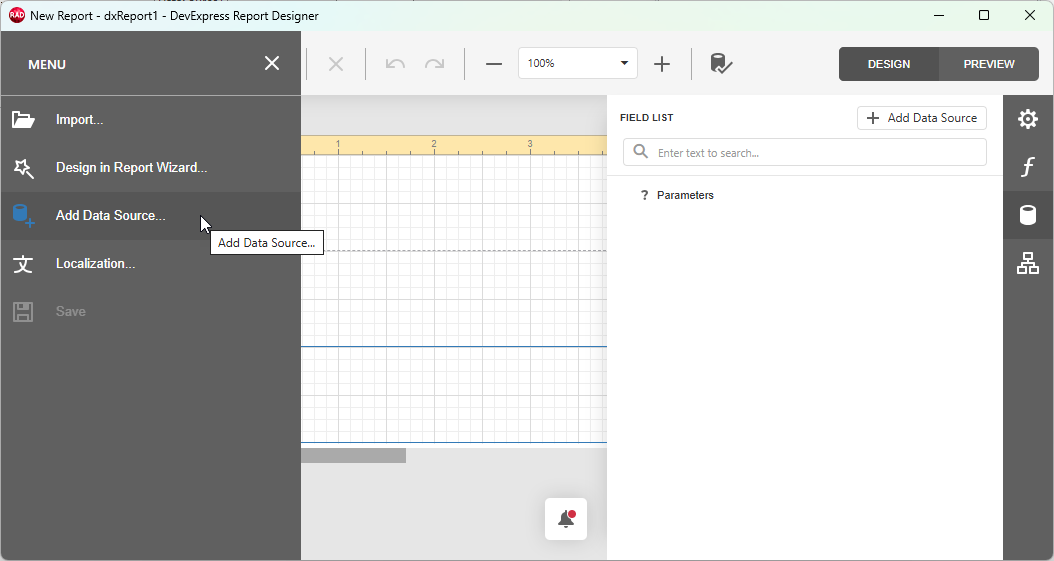Image resolution: width=1054 pixels, height=561 pixels.
Task: Click the search magnifier icon
Action: pyautogui.click(x=641, y=152)
